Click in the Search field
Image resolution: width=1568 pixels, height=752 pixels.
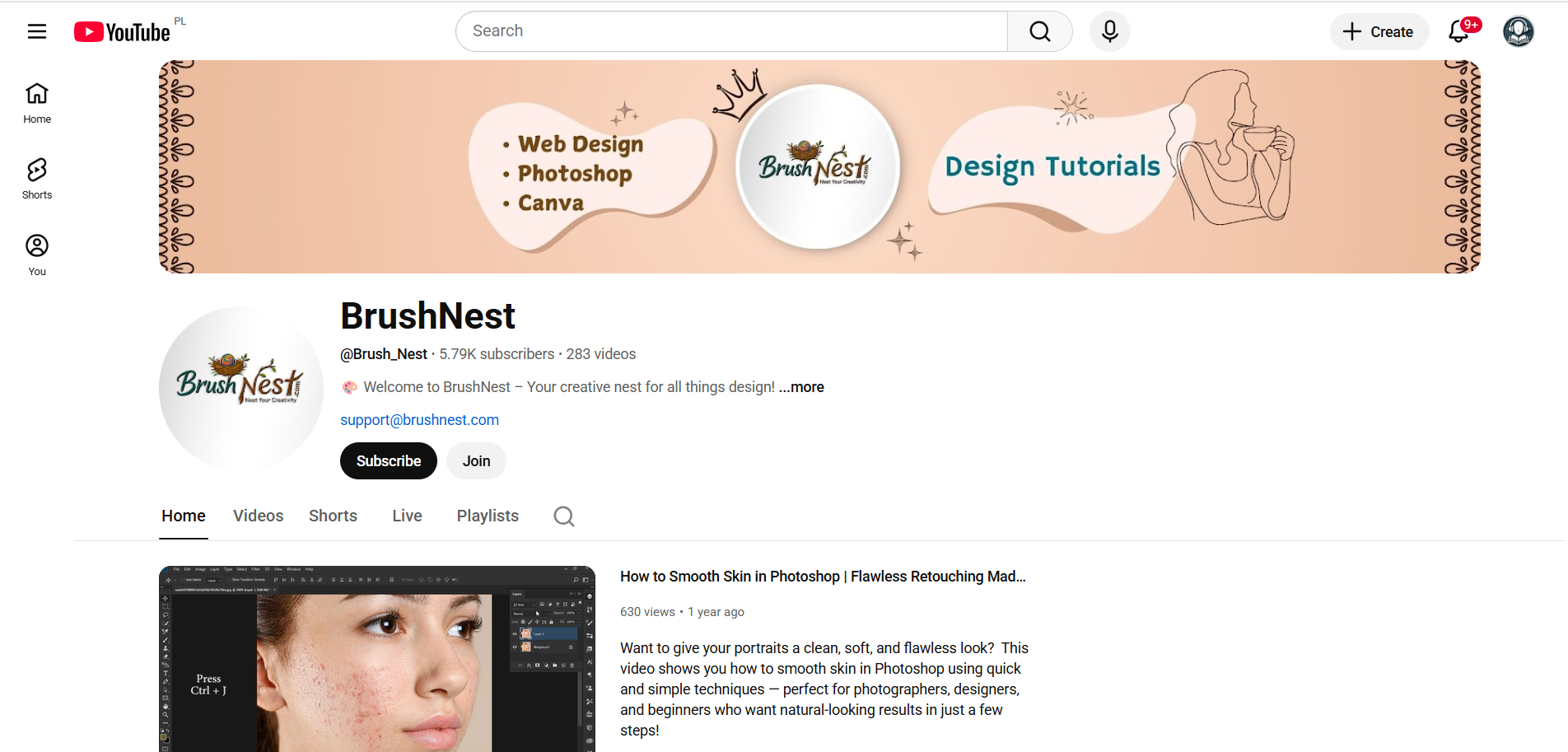pos(731,31)
